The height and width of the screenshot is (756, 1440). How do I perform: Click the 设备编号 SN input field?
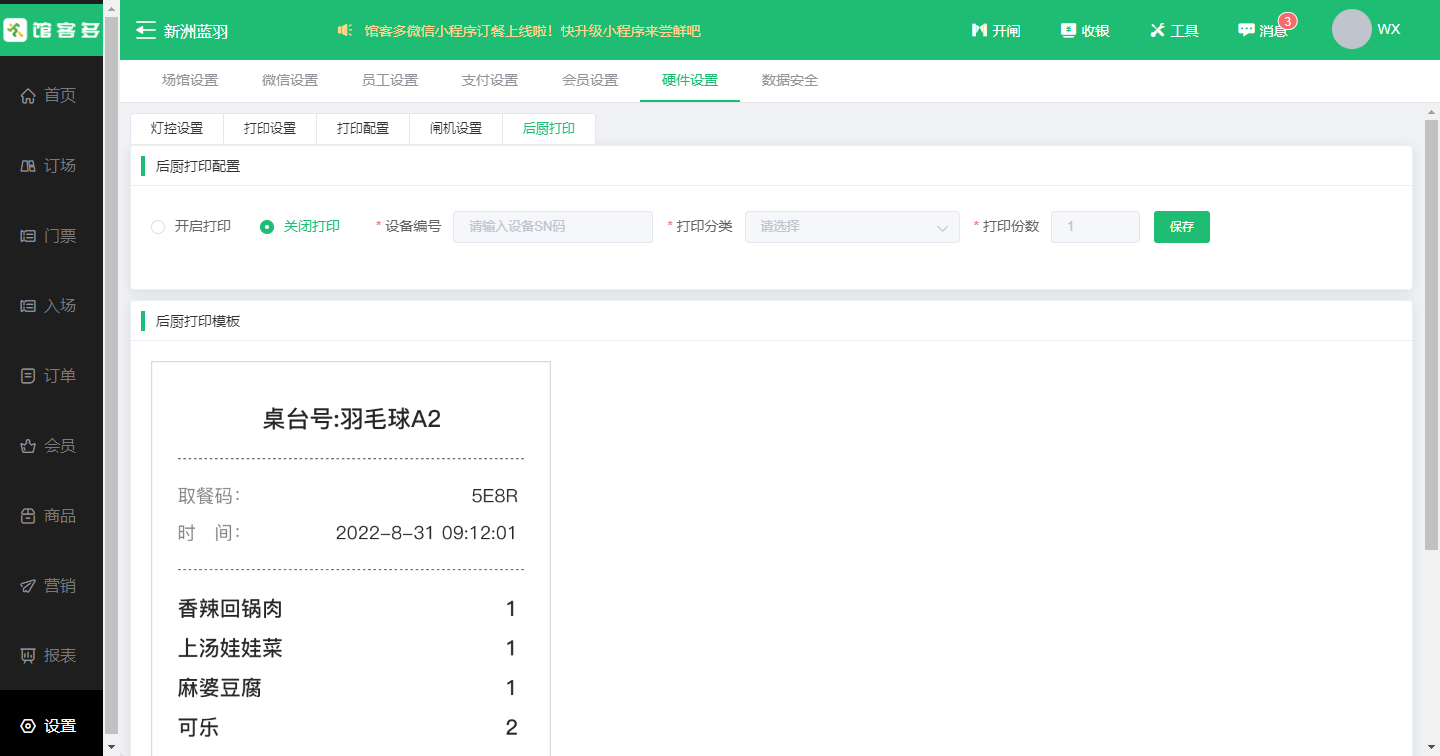(552, 227)
